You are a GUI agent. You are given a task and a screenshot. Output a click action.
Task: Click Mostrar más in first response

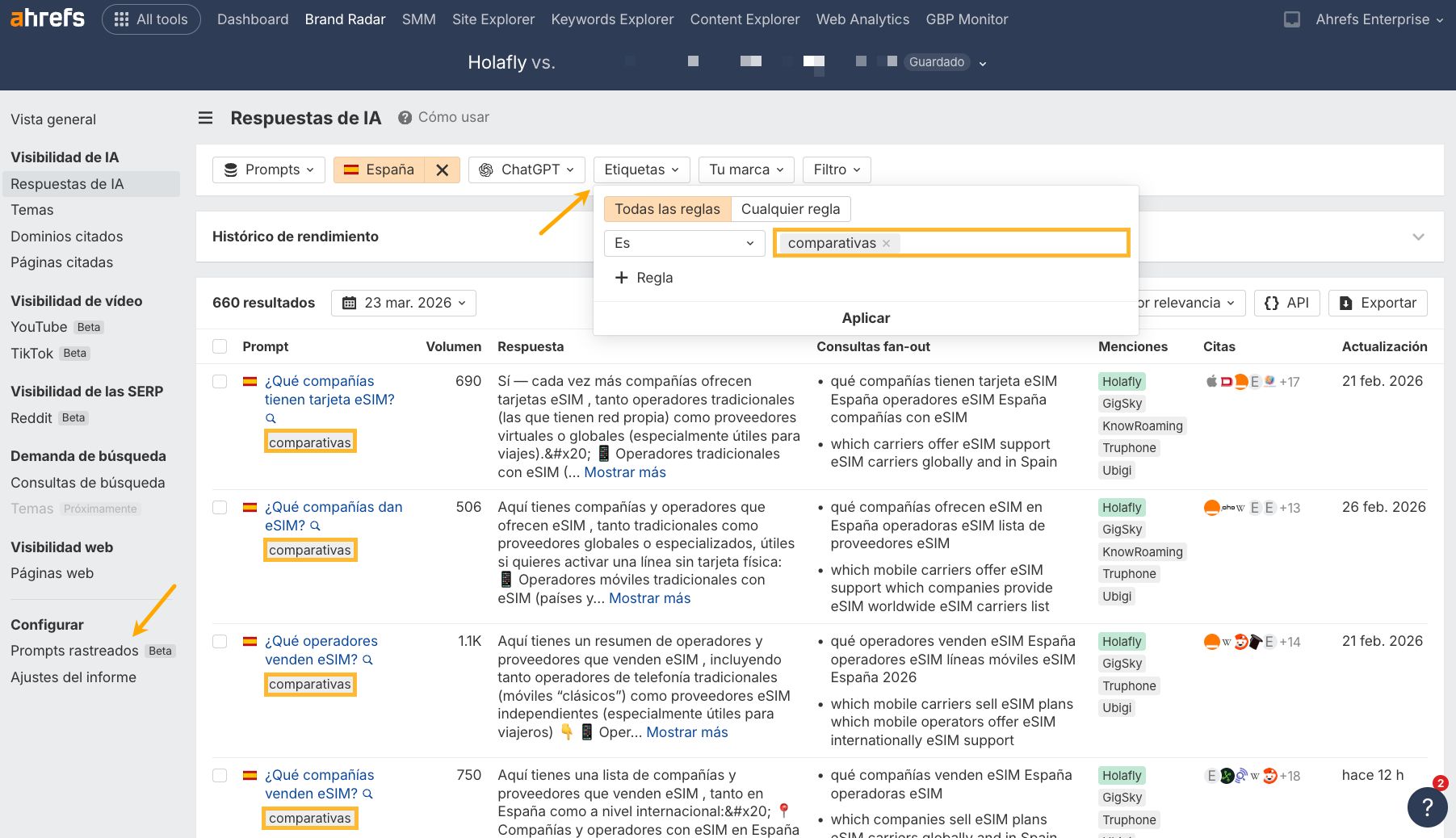coord(624,472)
